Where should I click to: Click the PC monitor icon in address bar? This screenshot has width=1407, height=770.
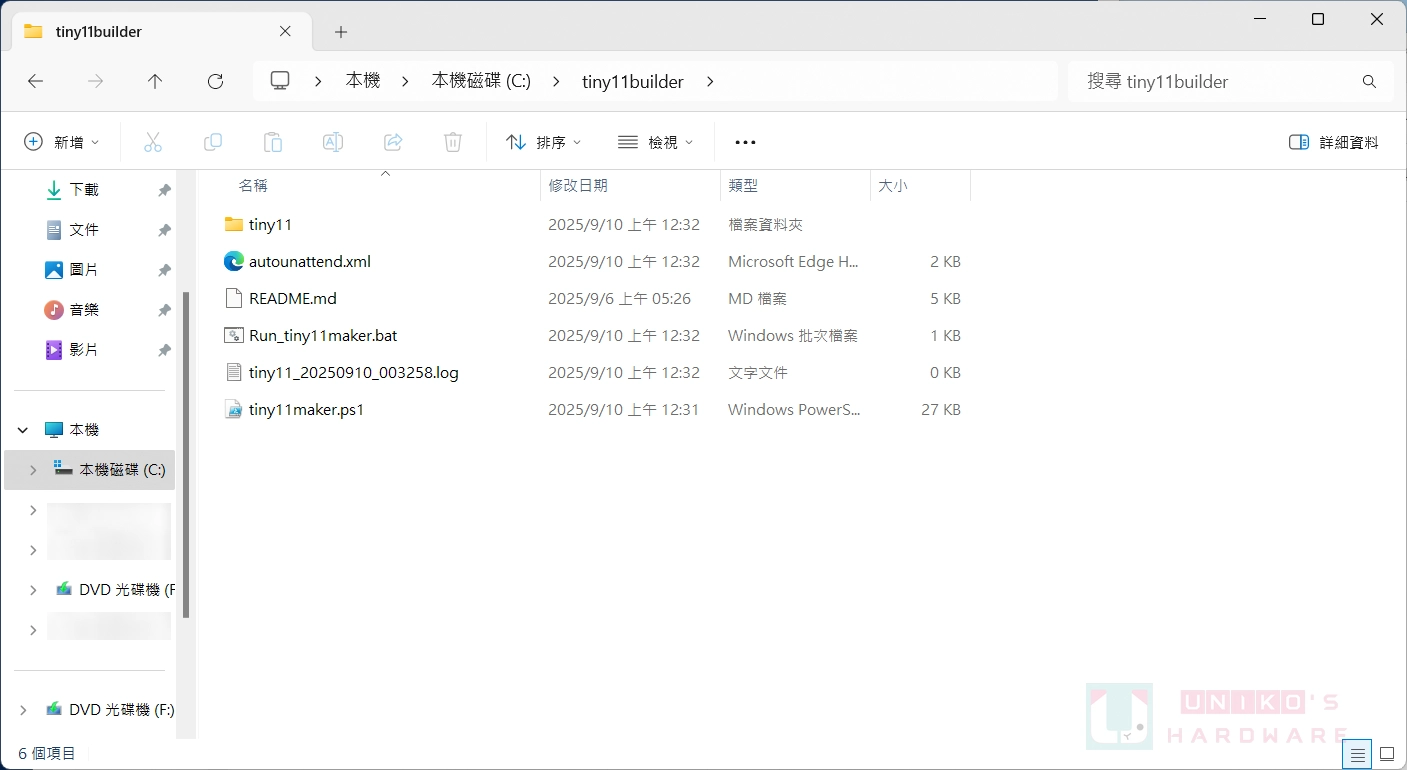pos(281,81)
